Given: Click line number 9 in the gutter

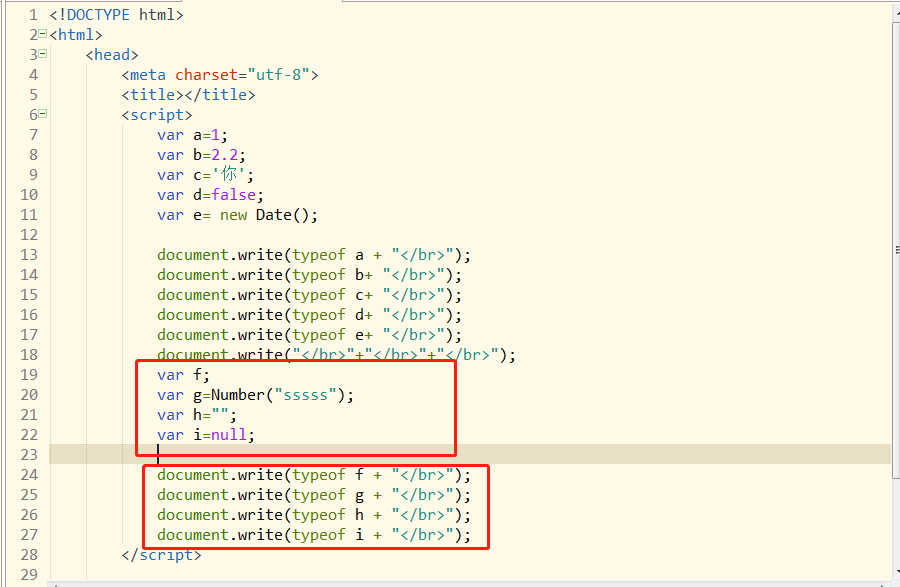Looking at the screenshot, I should [x=33, y=175].
